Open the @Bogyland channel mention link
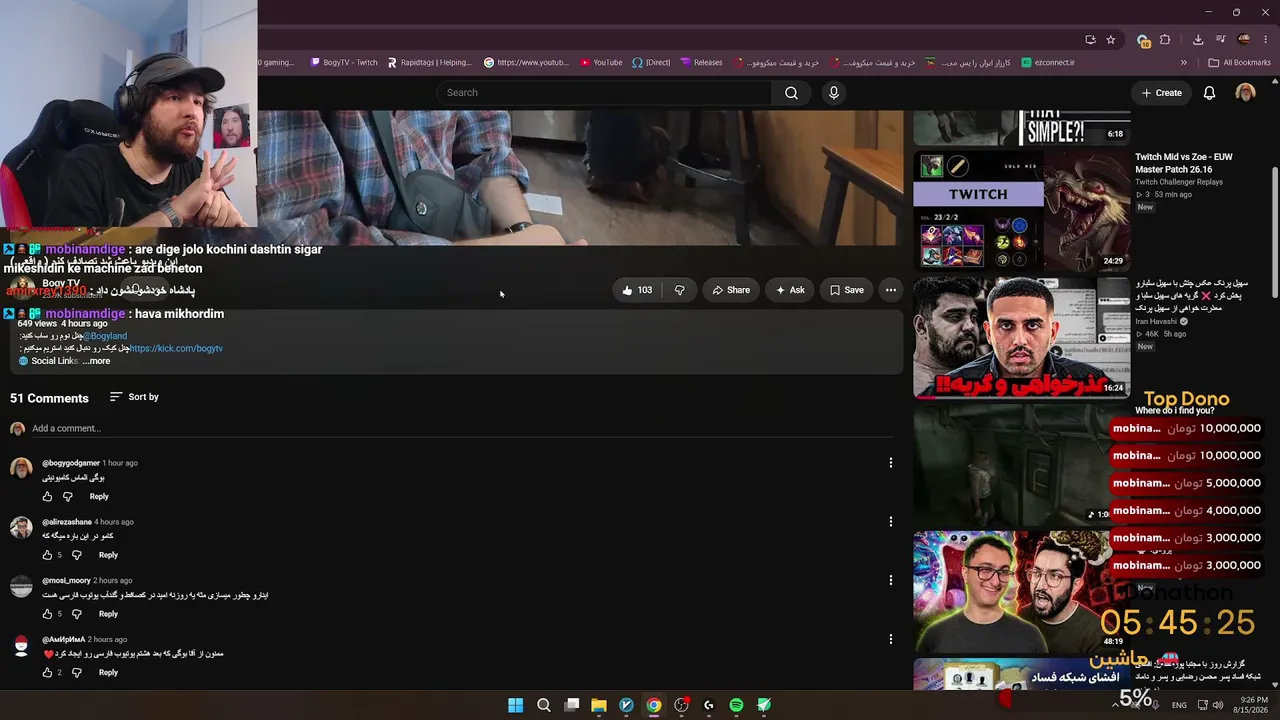Image resolution: width=1280 pixels, height=720 pixels. (105, 336)
